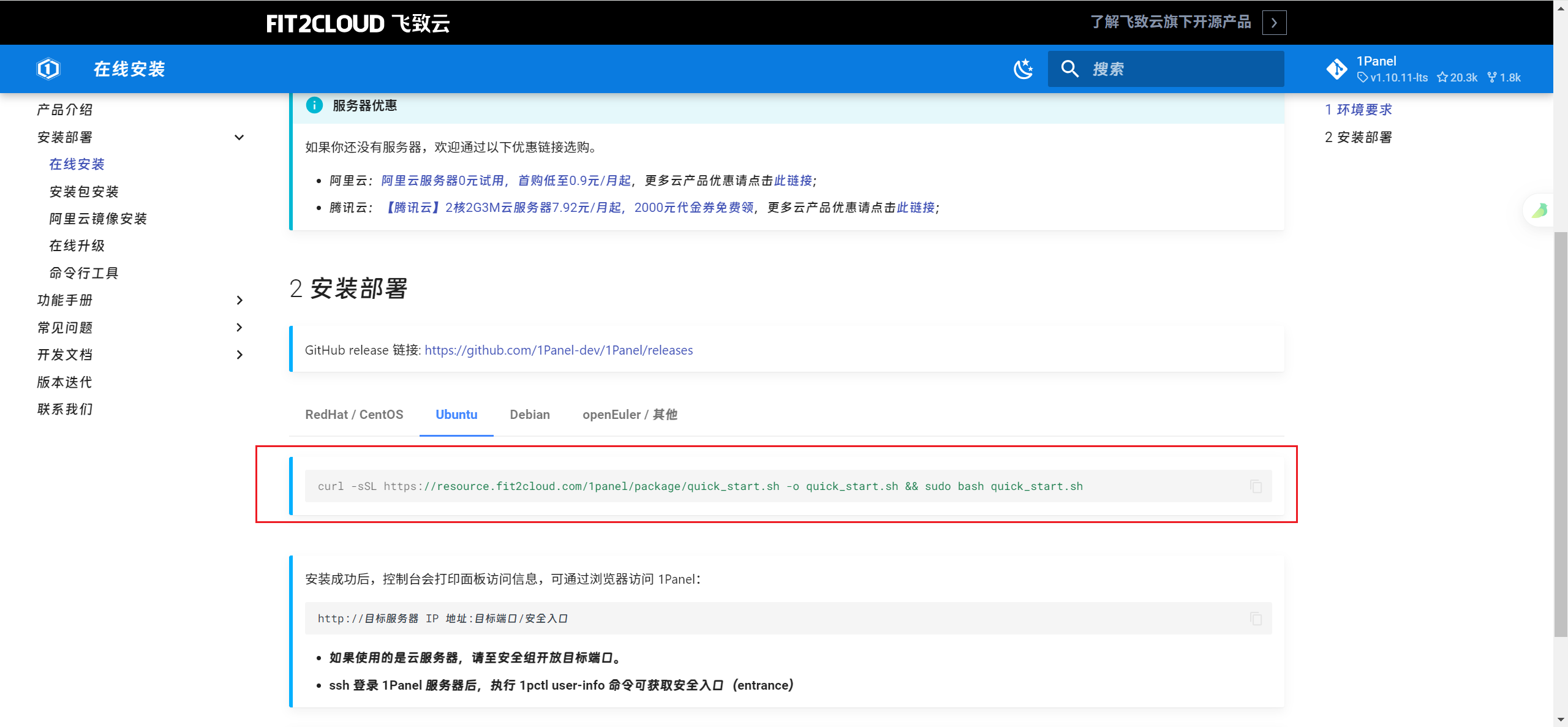Open 安装包安装 page in sidebar
This screenshot has width=1568, height=727.
[84, 192]
